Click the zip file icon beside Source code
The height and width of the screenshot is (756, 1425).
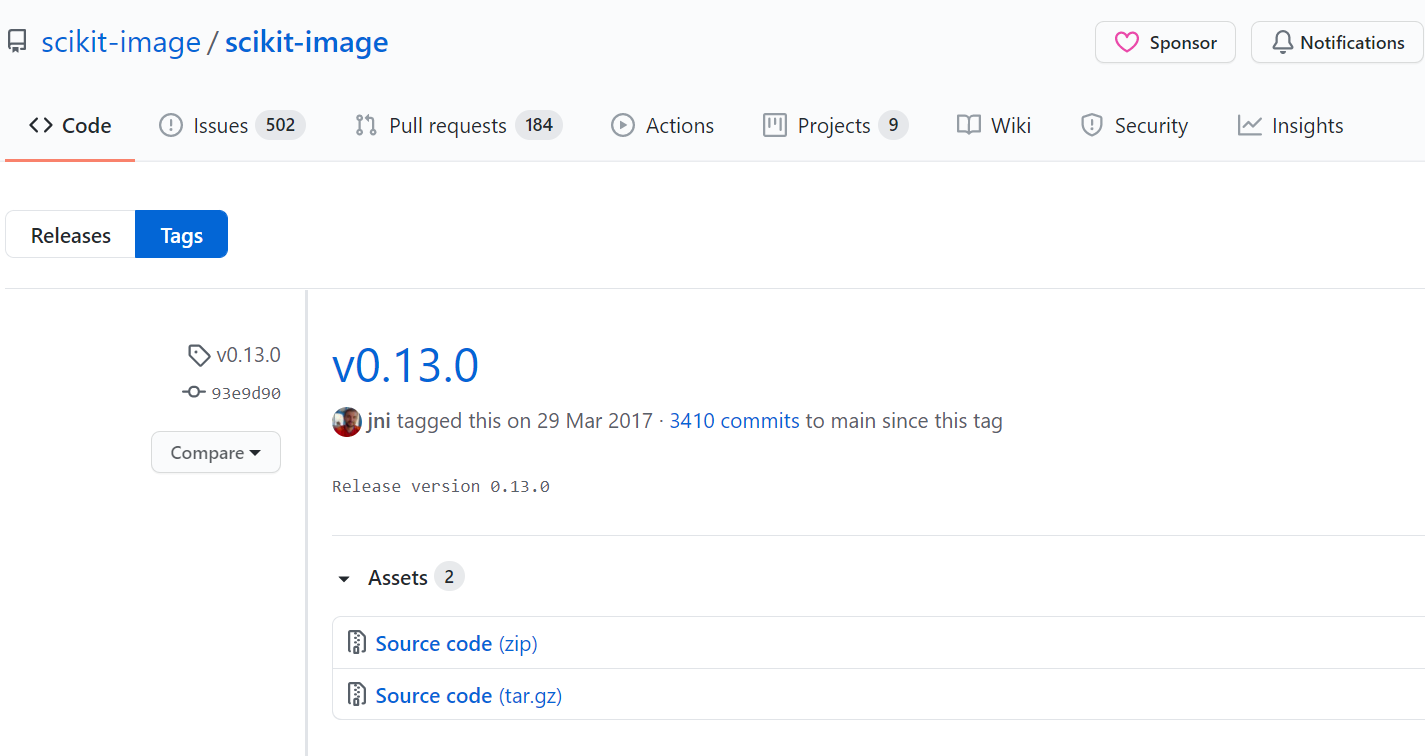(357, 642)
